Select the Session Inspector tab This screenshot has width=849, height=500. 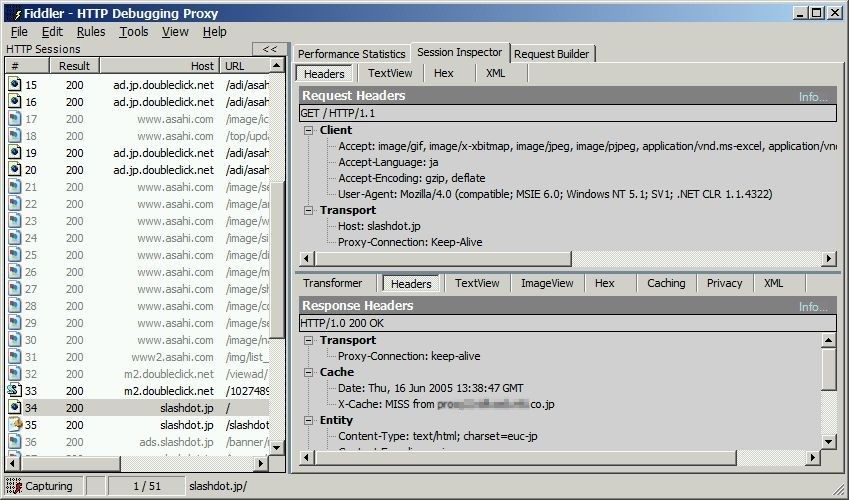click(460, 52)
